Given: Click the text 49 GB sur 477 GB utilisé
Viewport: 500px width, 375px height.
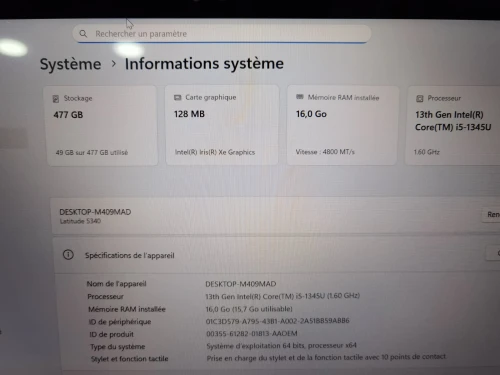Looking at the screenshot, I should click(92, 153).
